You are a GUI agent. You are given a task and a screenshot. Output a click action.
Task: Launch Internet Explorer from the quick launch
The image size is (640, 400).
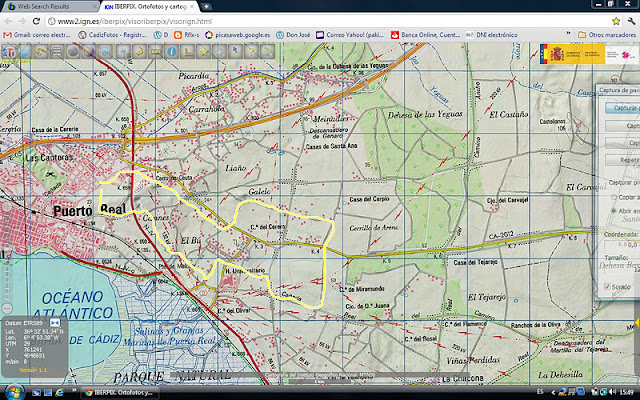click(60, 393)
